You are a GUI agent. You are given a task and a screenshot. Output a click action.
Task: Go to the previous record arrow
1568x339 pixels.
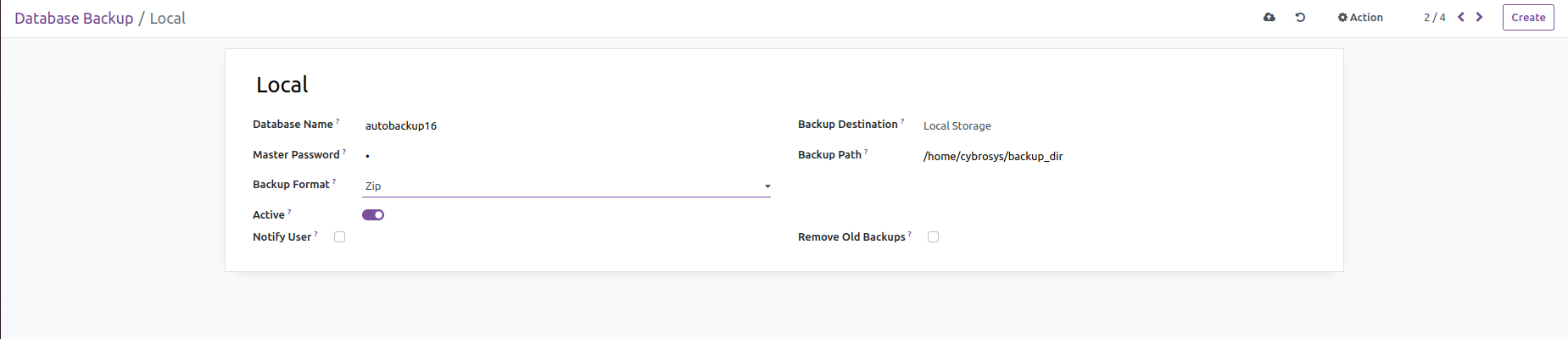click(x=1461, y=17)
